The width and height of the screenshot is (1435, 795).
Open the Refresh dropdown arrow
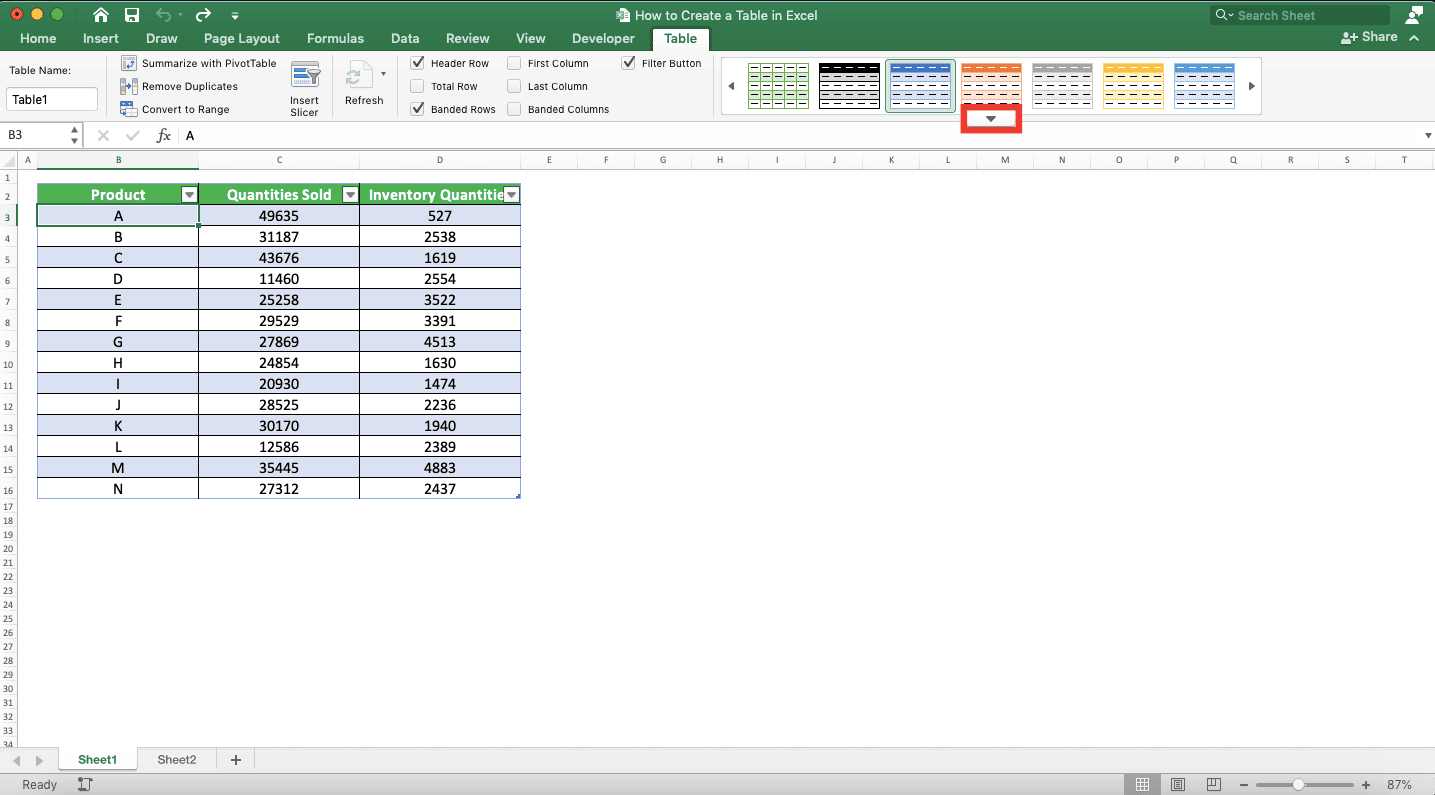coord(383,74)
